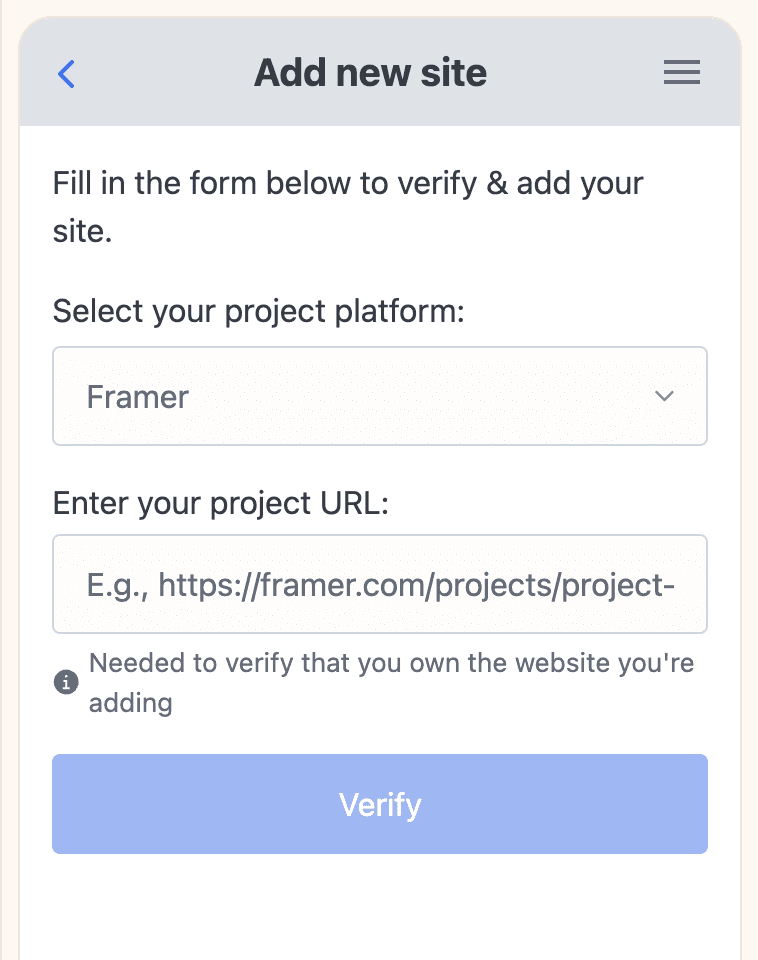Click the left edge of URL text box
This screenshot has height=960, width=758.
point(62,584)
